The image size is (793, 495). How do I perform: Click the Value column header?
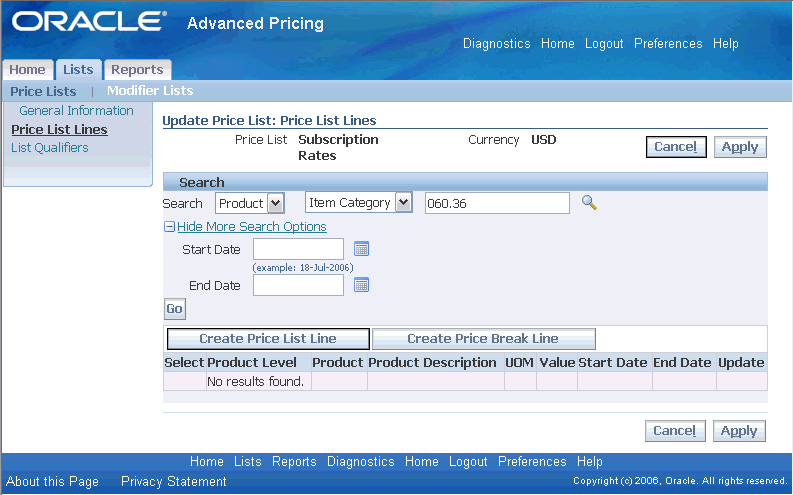coord(557,363)
